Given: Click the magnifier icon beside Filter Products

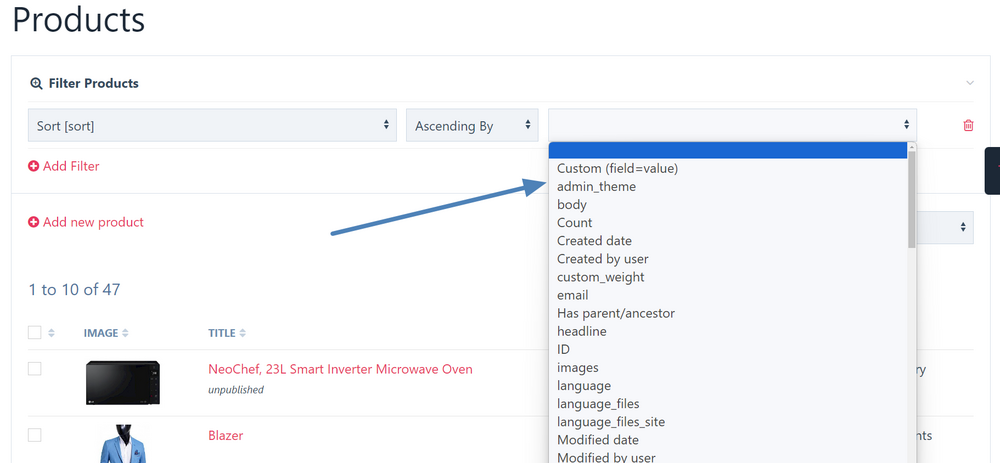Looking at the screenshot, I should point(36,84).
